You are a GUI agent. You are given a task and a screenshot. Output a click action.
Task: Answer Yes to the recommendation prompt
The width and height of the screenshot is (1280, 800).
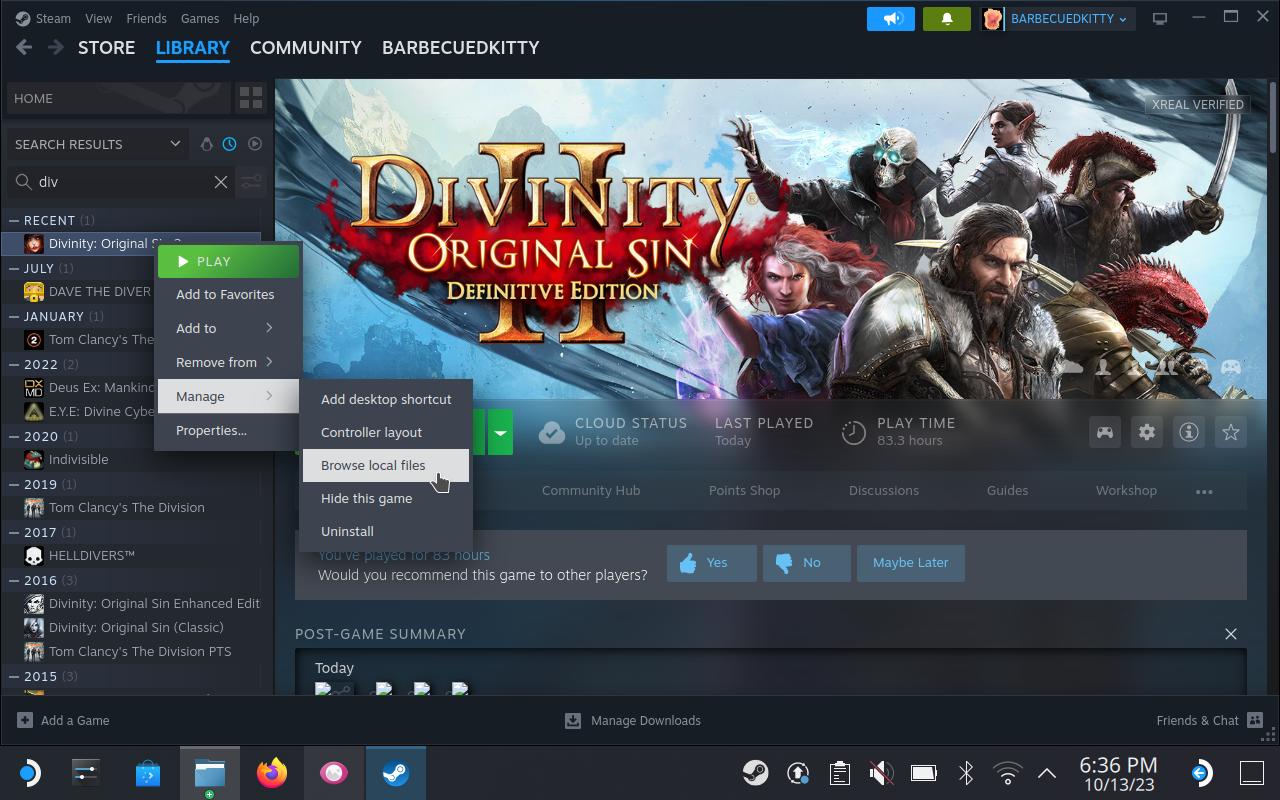pos(711,563)
